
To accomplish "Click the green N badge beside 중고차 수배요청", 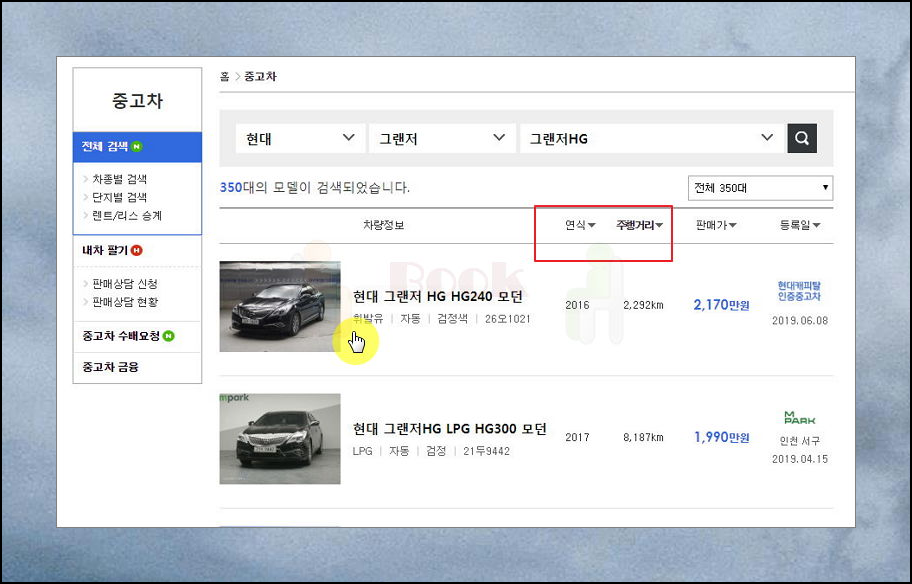I will coord(169,336).
